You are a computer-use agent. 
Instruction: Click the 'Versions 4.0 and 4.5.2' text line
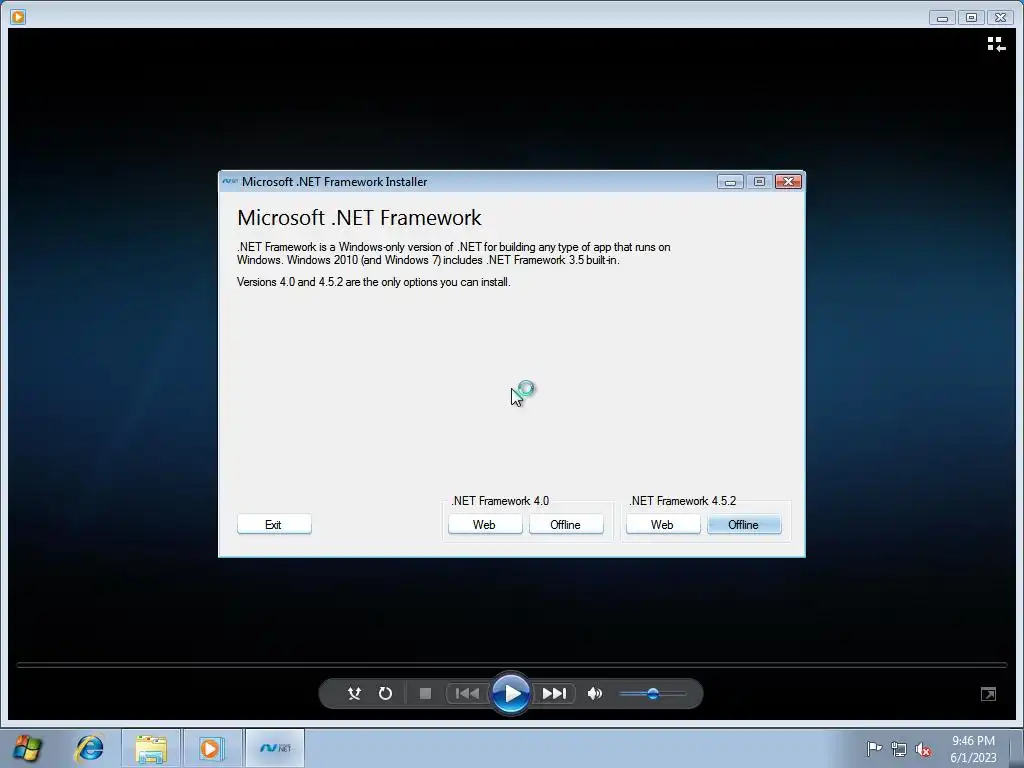[374, 282]
